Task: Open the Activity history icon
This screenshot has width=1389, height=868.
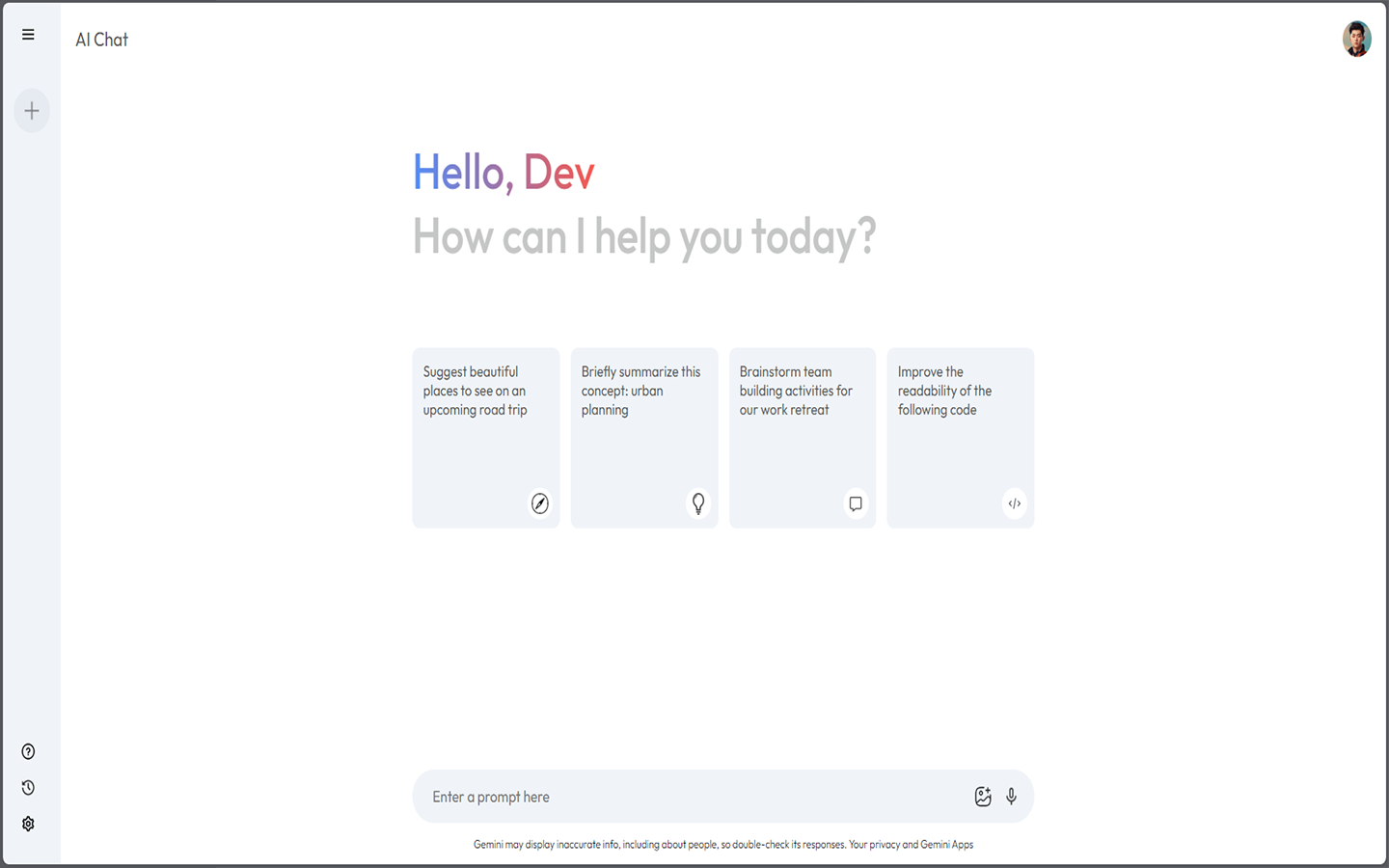Action: tap(28, 788)
